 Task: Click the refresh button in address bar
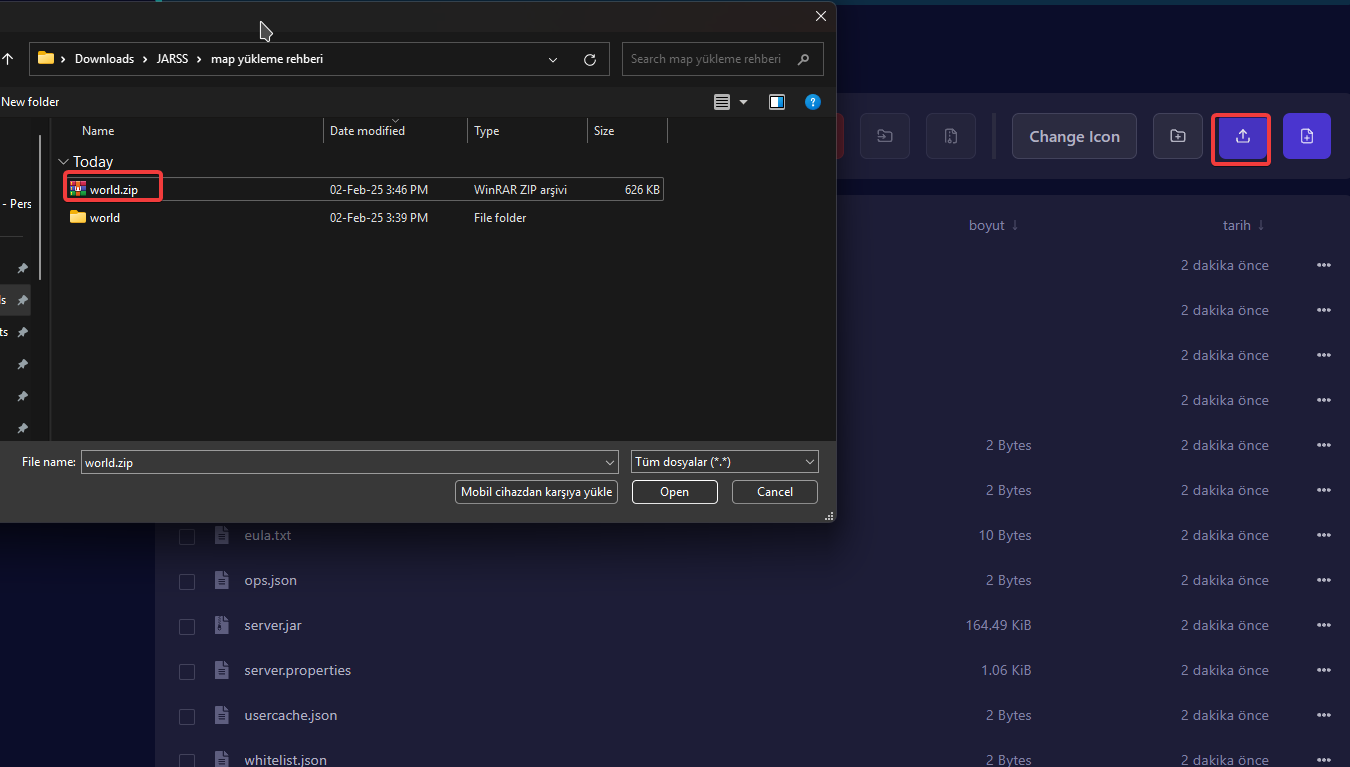590,59
